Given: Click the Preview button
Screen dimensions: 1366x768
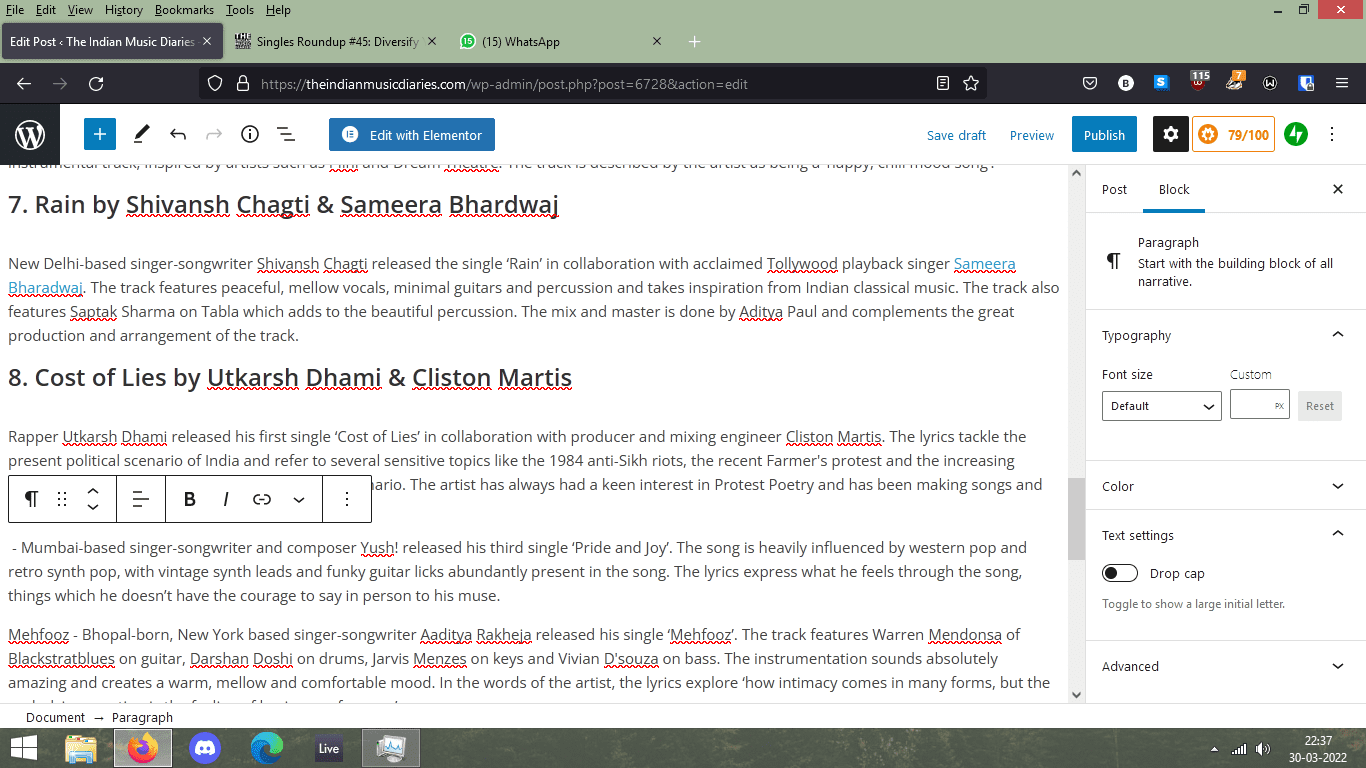Looking at the screenshot, I should pyautogui.click(x=1032, y=135).
